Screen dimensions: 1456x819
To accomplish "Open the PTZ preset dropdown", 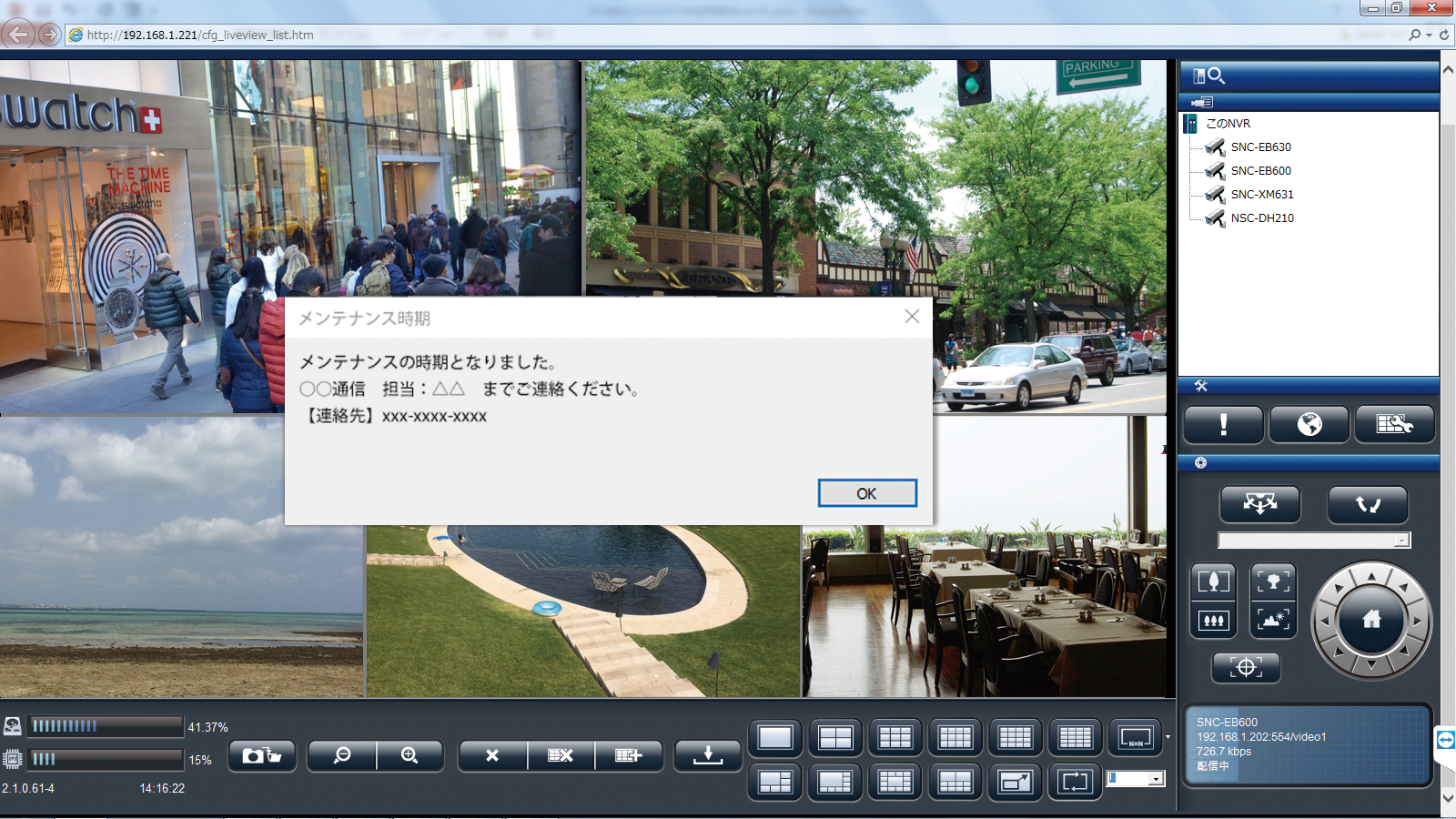I will point(1314,541).
